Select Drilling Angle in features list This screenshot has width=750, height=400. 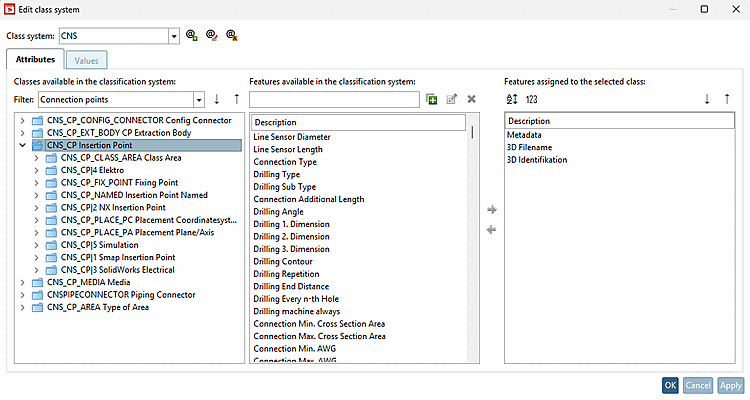(279, 211)
